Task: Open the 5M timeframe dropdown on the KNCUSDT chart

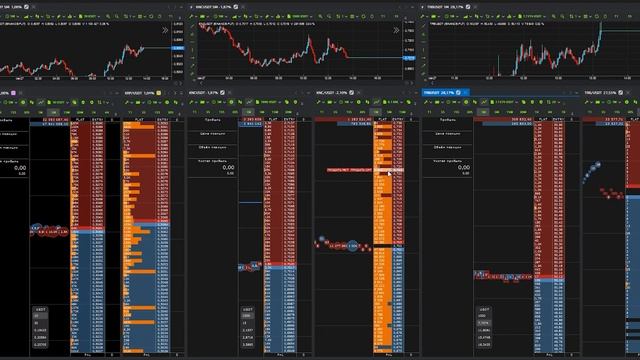Action: pyautogui.click(x=220, y=16)
